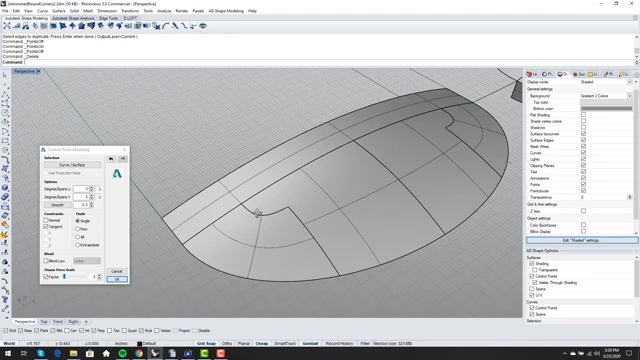Click the Task View icon in the taskbar
Screen dimensions: 640x360
tap(24, 353)
